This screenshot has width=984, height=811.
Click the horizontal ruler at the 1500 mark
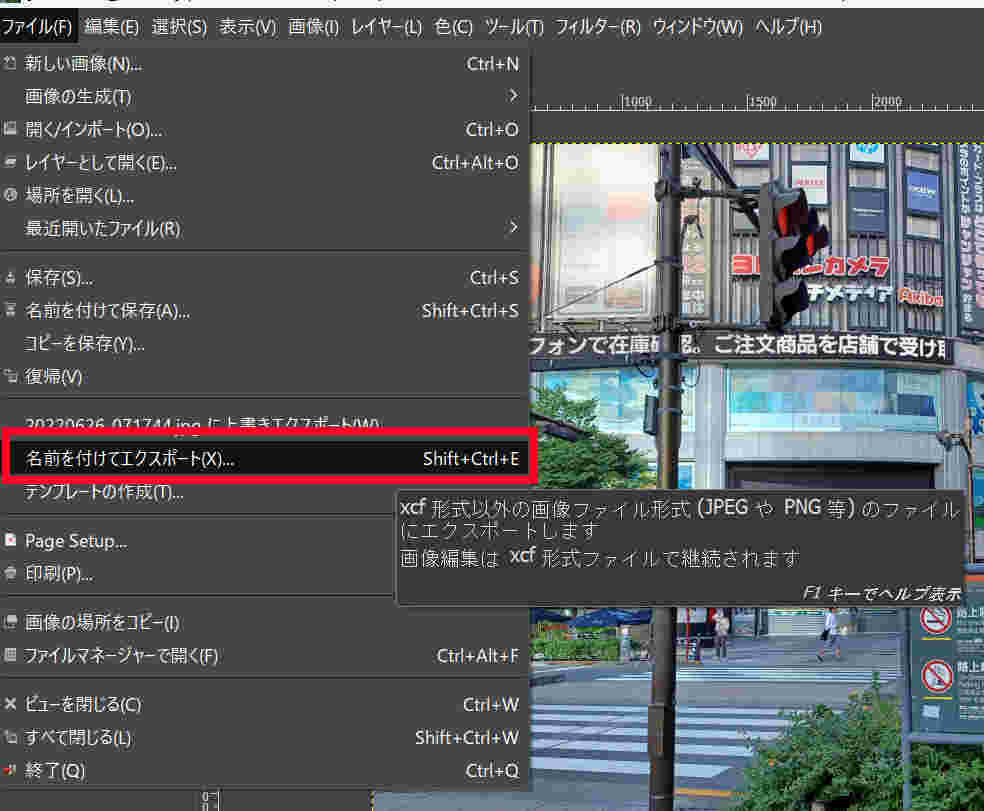coord(762,103)
